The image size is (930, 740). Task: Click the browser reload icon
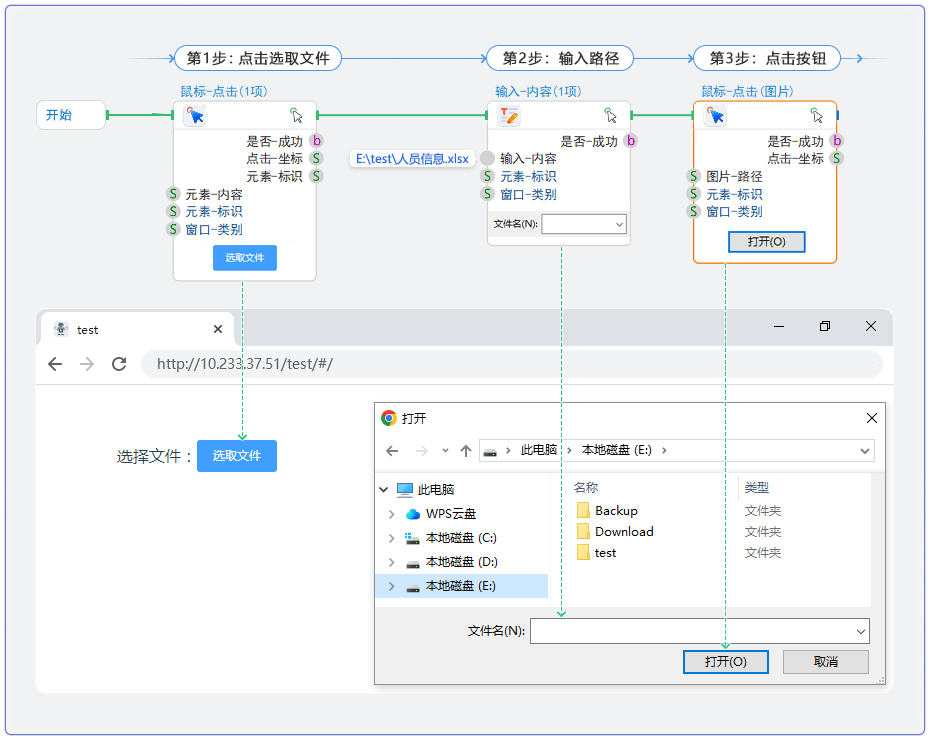[119, 364]
